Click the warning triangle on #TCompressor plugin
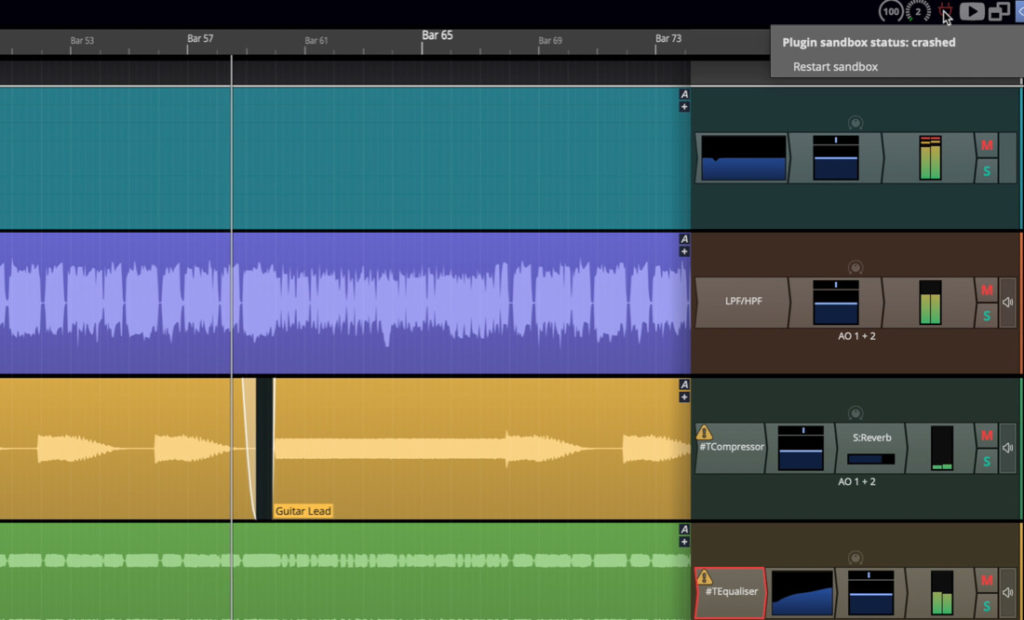1024x620 pixels. click(x=704, y=433)
